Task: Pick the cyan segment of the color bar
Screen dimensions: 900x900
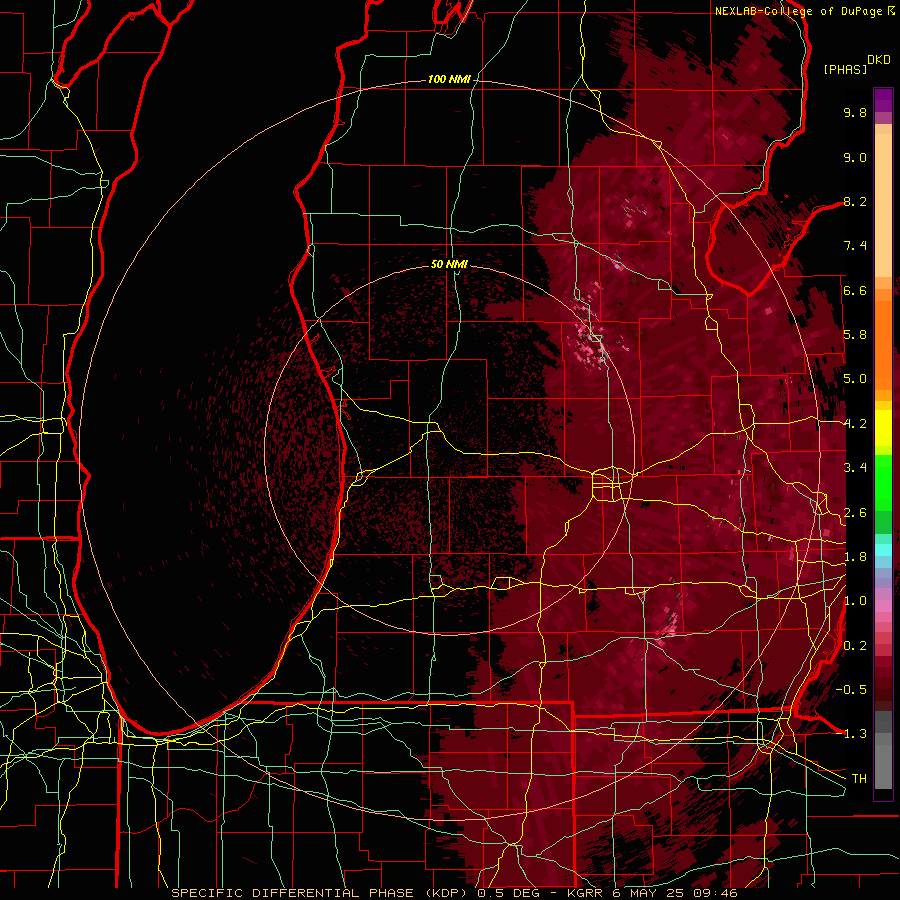Action: point(883,550)
